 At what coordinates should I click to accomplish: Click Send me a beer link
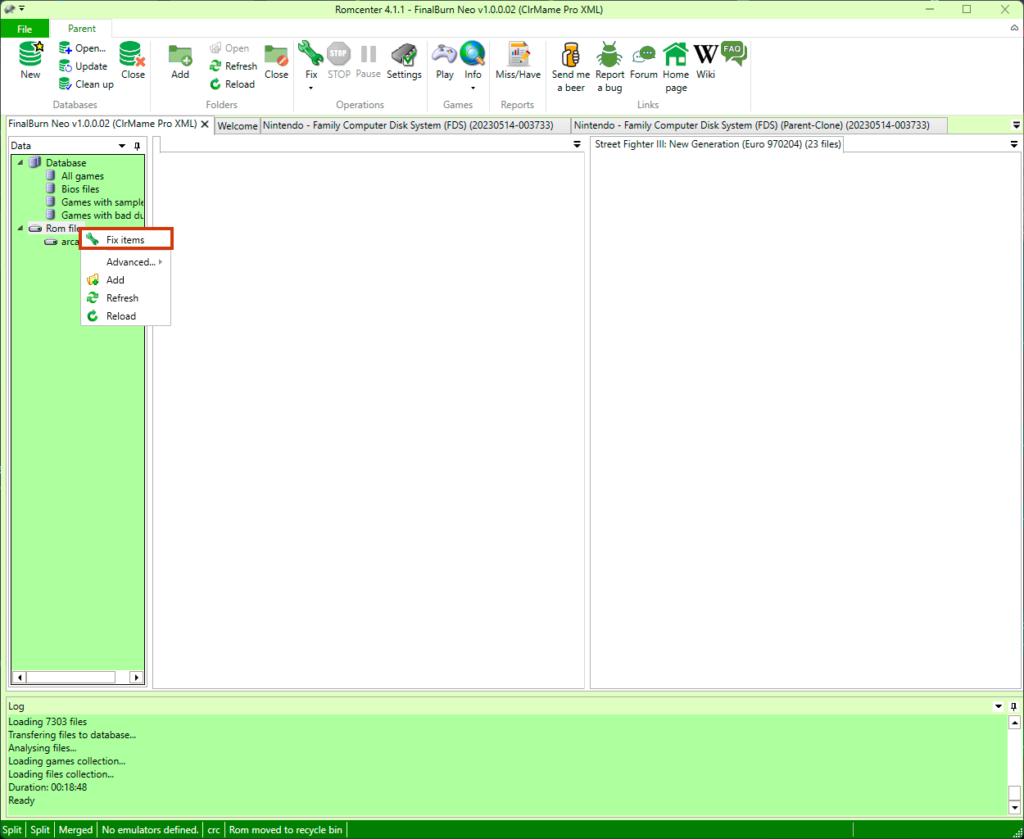click(571, 67)
